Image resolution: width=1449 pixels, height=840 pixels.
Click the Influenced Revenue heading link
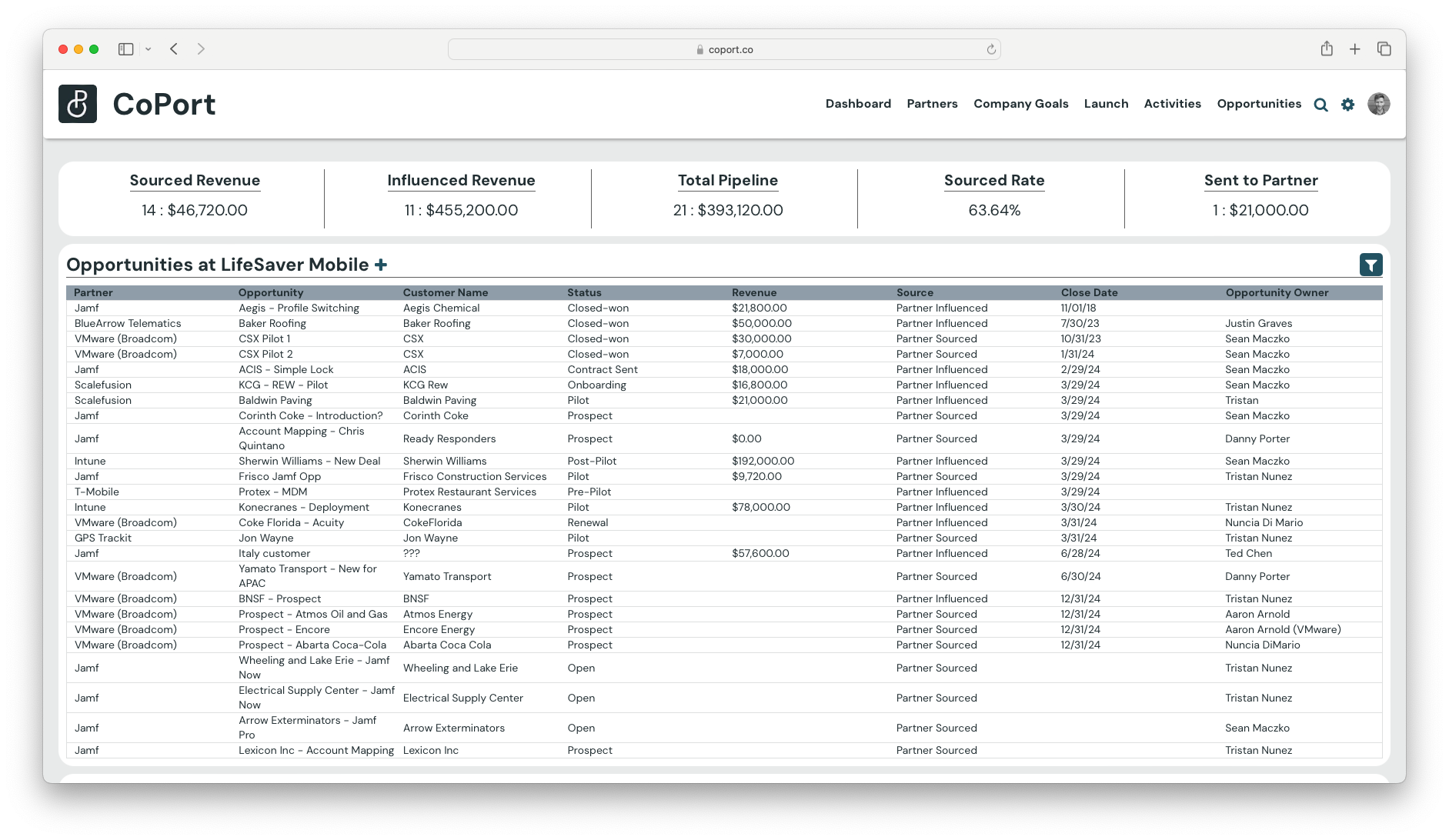(461, 181)
